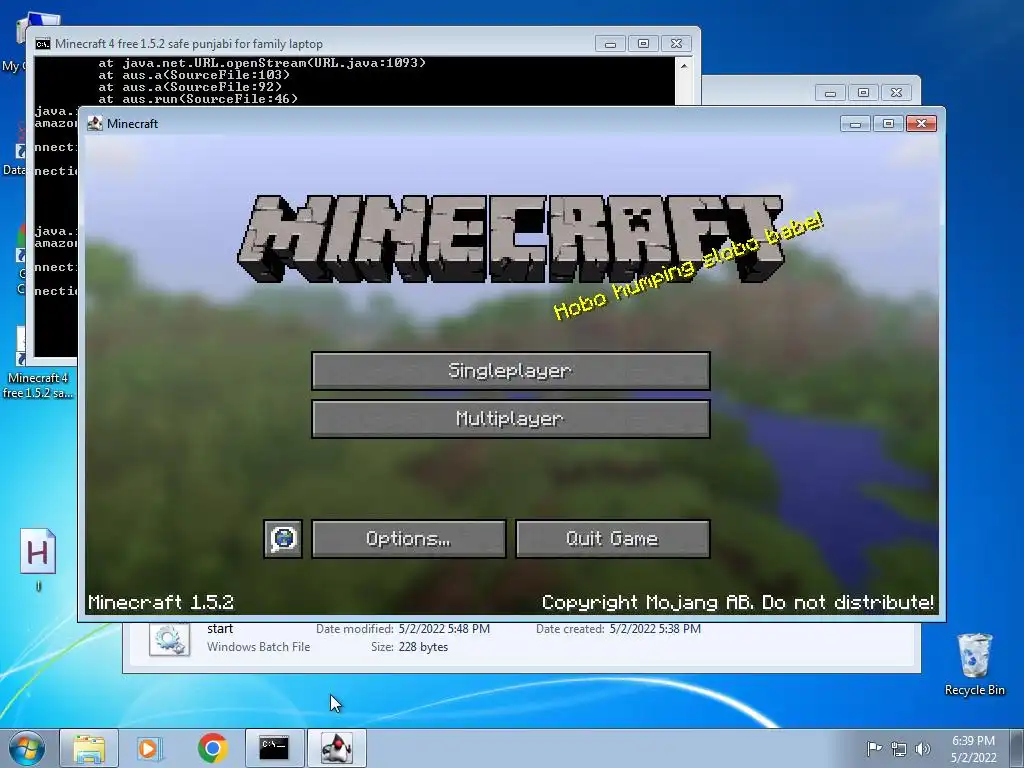Click the Date modified value in Explorer
Viewport: 1024px width, 768px height.
444,629
